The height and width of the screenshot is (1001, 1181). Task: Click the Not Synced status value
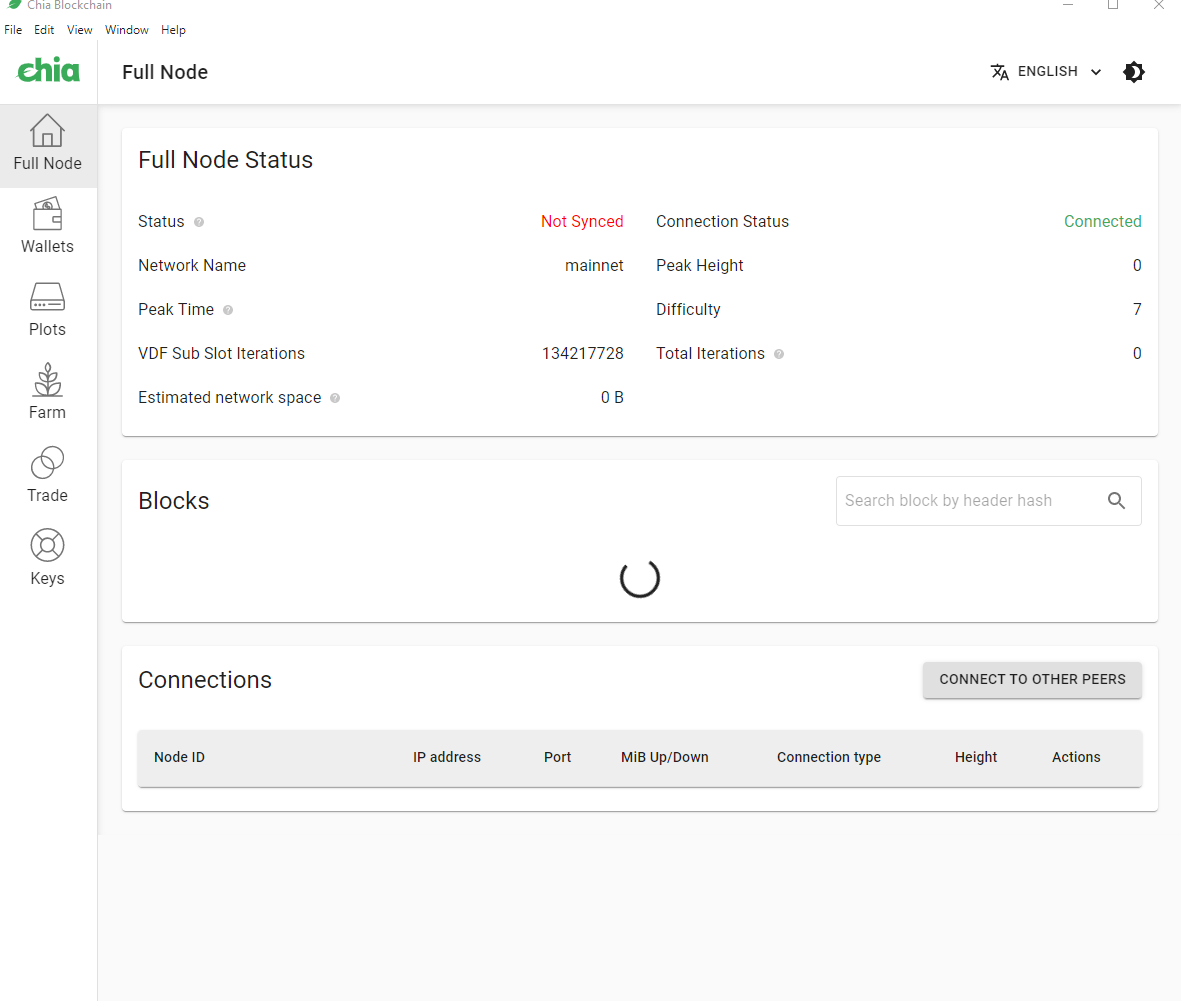pos(581,221)
